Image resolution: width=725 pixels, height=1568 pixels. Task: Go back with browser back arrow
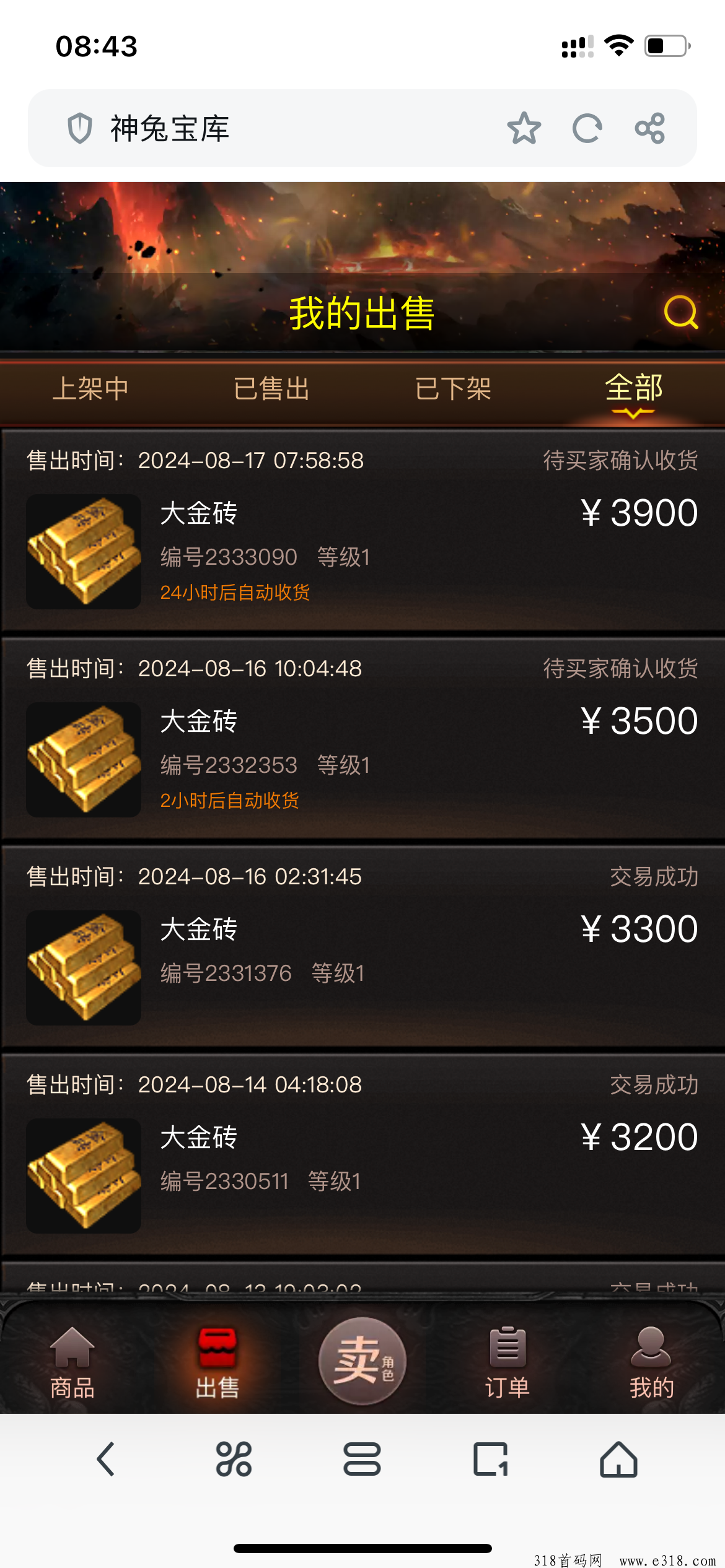pyautogui.click(x=106, y=1458)
